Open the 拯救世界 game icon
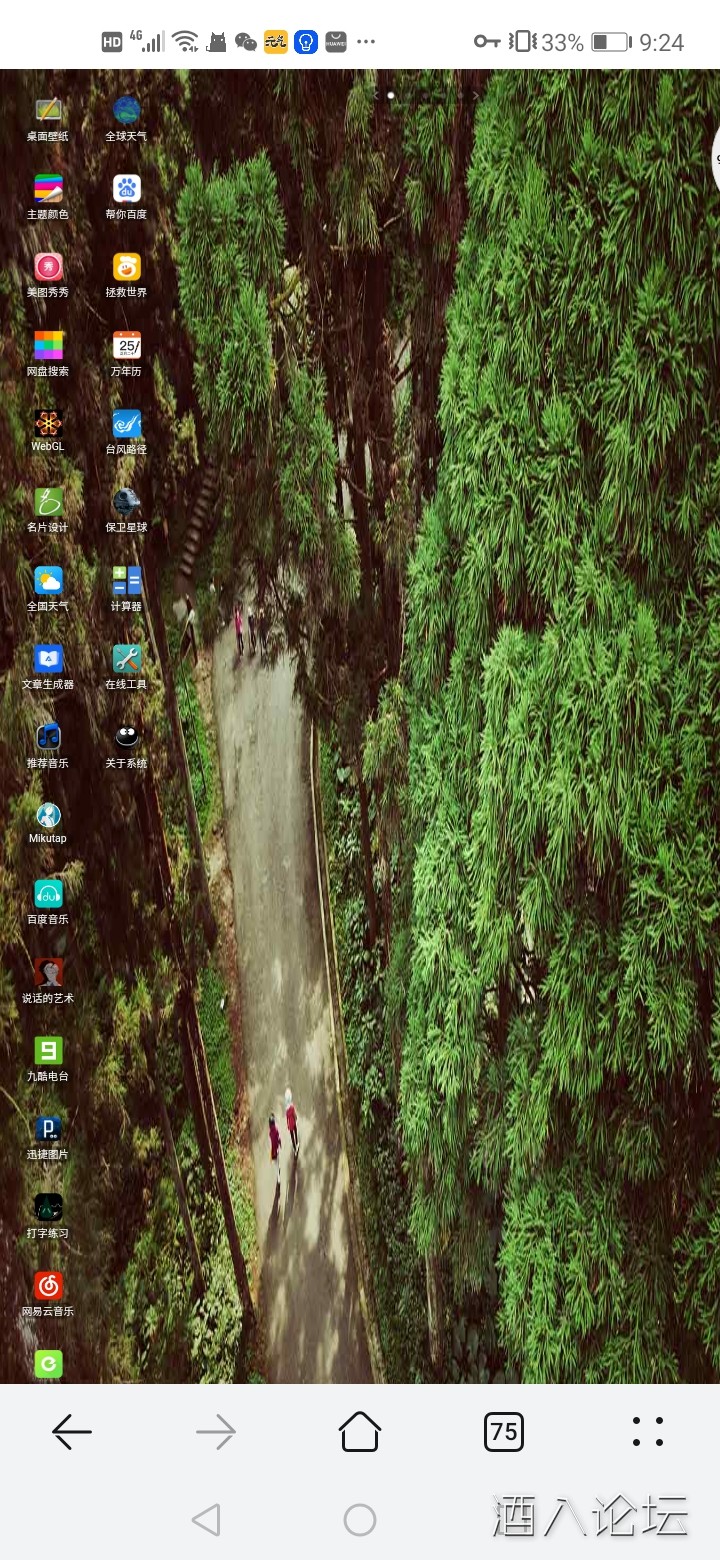 [126, 267]
